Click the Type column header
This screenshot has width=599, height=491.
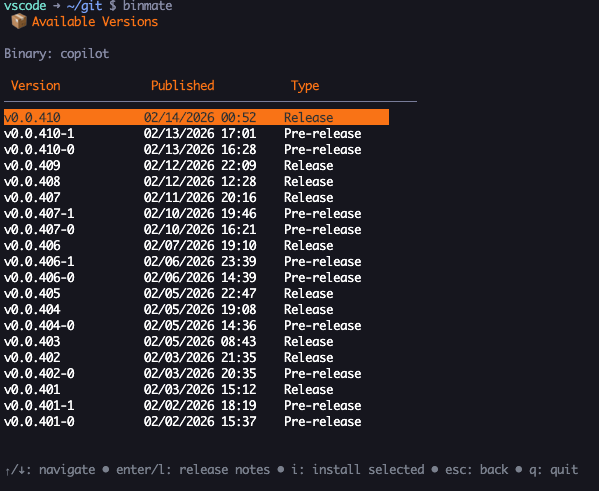(305, 86)
